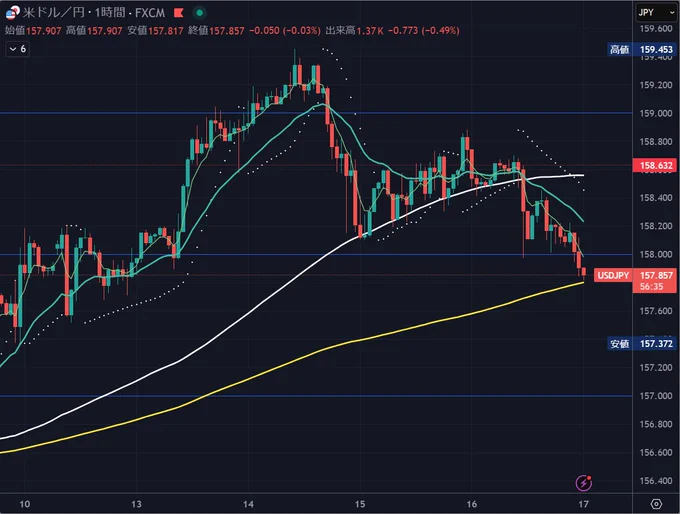Click date 15 on the time axis
Image resolution: width=680 pixels, height=514 pixels.
coord(360,504)
